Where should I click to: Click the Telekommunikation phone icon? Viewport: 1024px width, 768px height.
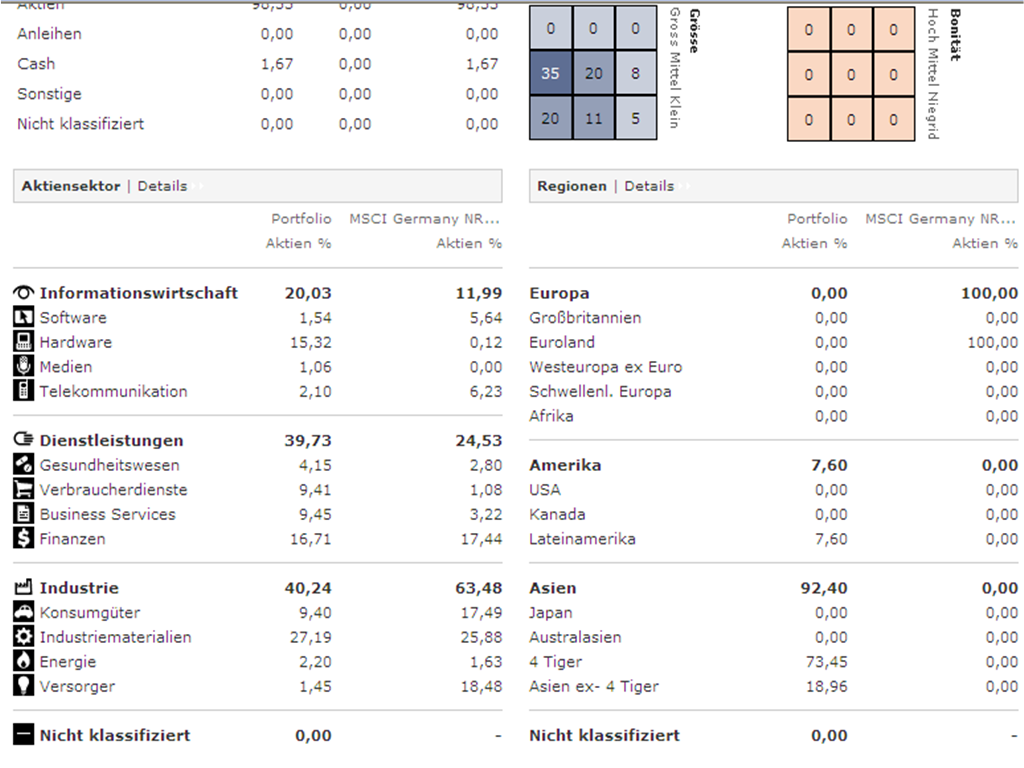coord(24,391)
